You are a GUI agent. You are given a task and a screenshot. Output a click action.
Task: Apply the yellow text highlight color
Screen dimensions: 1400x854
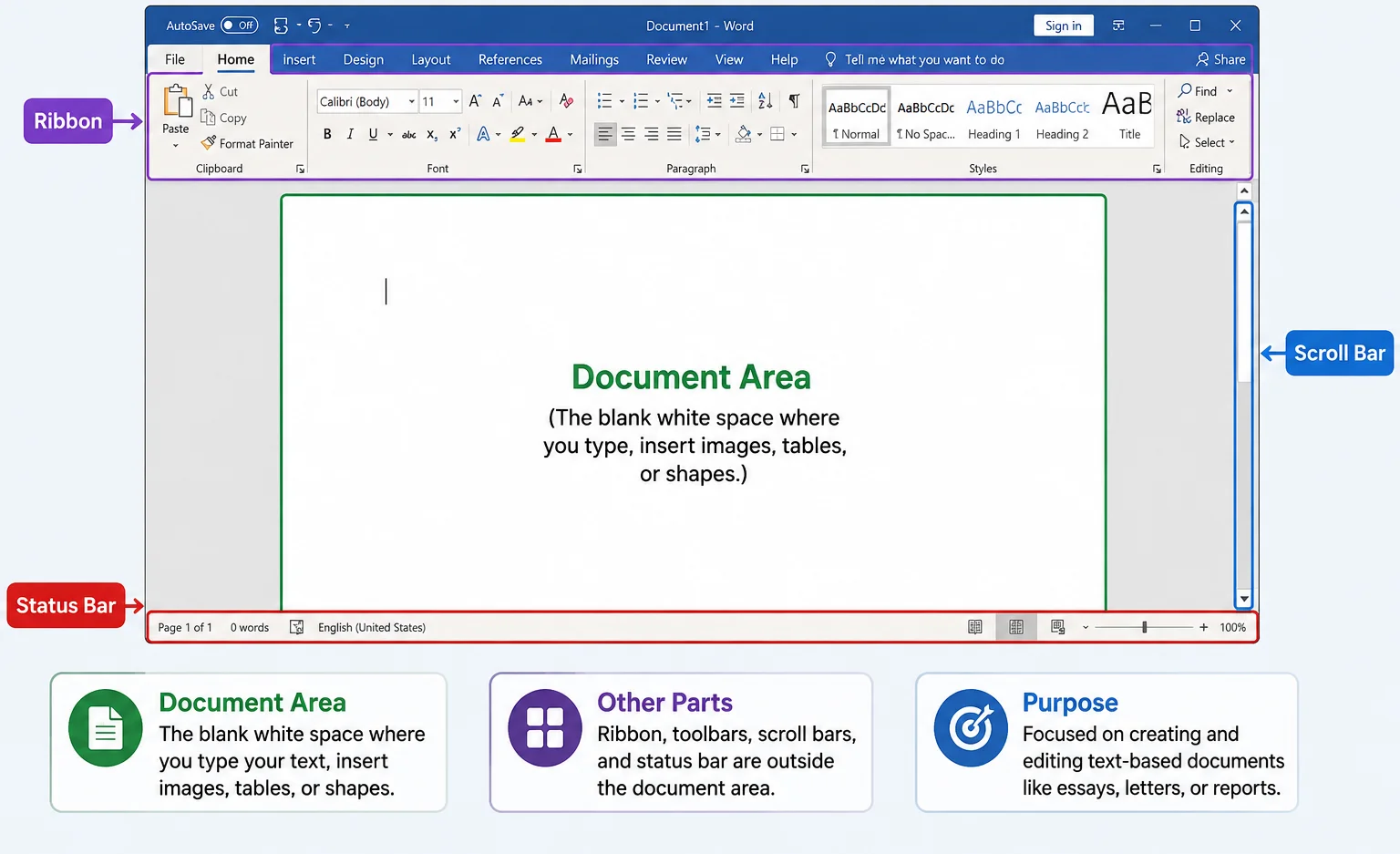click(518, 135)
